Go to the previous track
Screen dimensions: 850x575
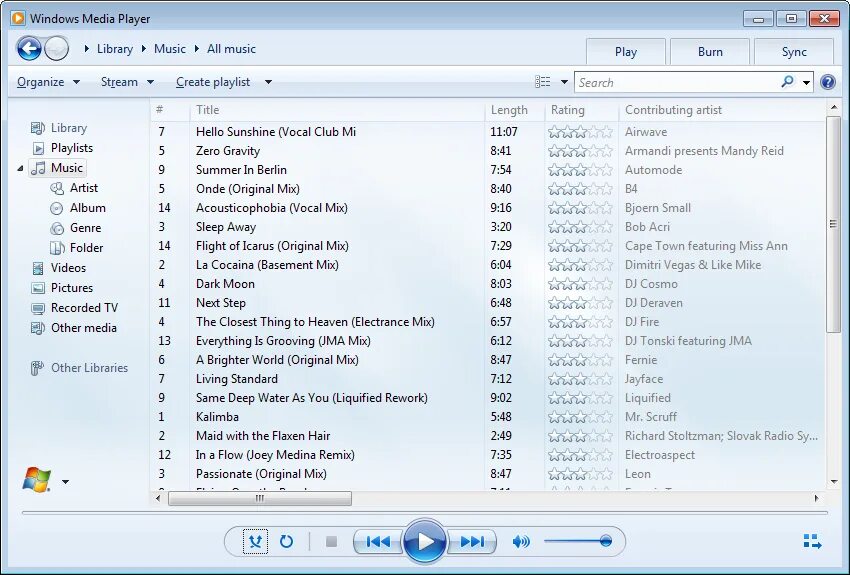378,541
